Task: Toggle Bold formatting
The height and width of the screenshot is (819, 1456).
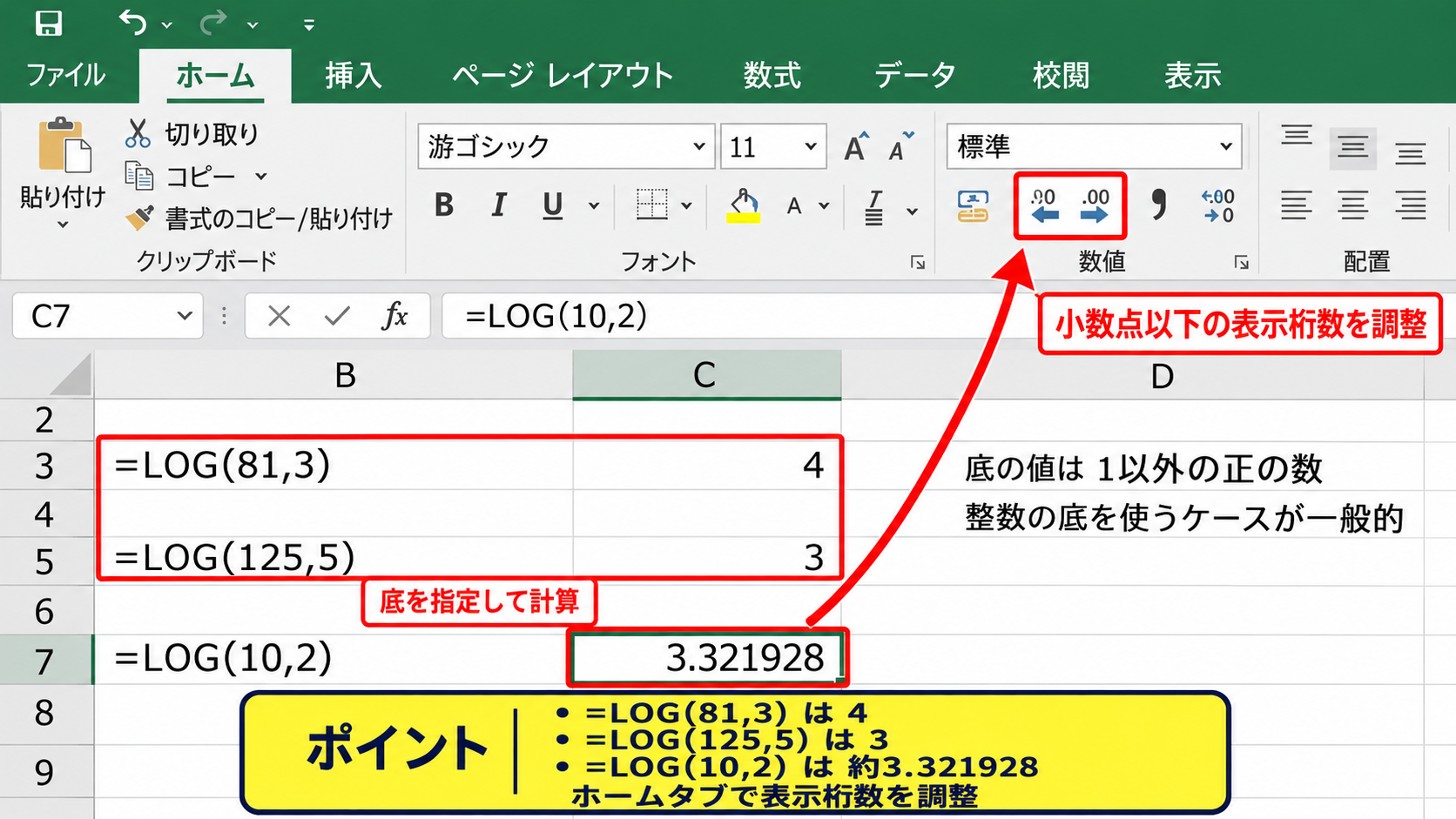Action: coord(444,205)
